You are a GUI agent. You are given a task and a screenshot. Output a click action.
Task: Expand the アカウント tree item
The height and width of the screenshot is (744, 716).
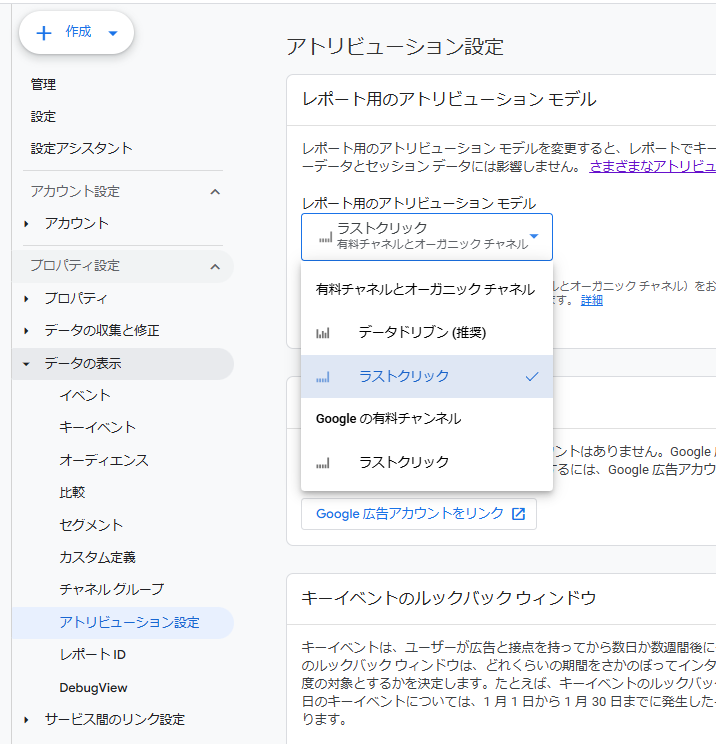[x=27, y=224]
